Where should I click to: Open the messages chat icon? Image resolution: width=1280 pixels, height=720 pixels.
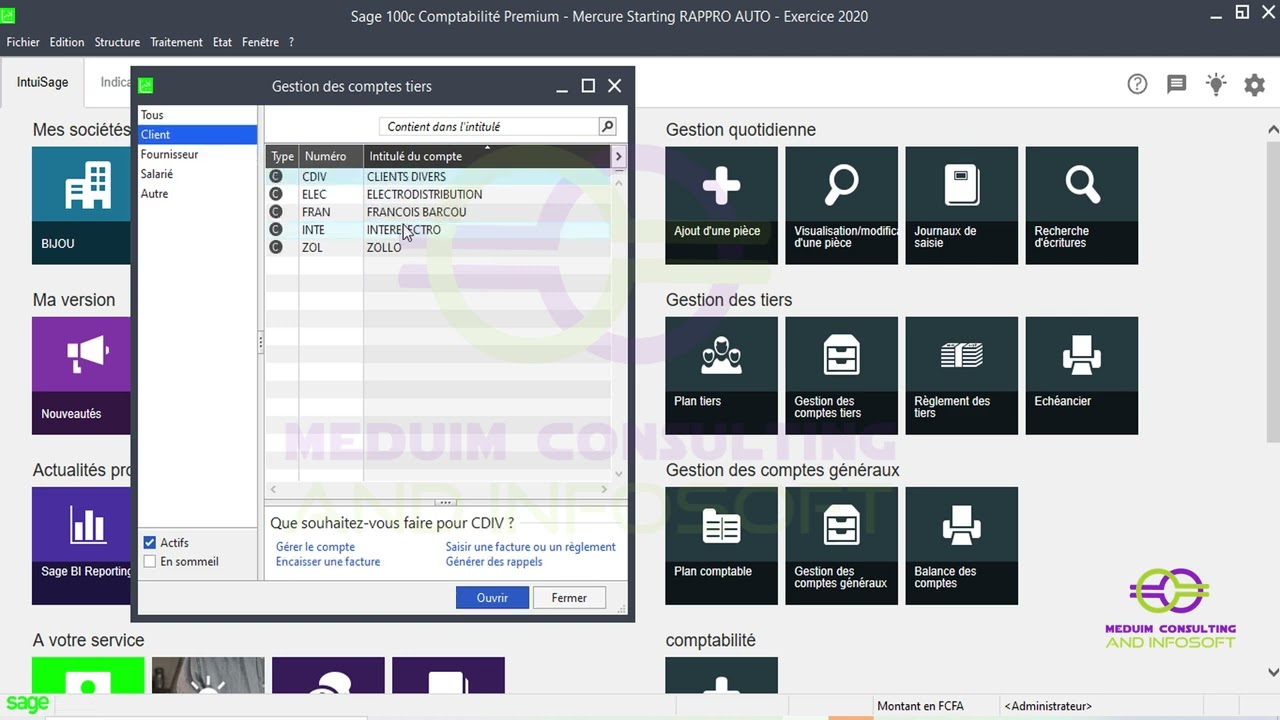point(1176,84)
